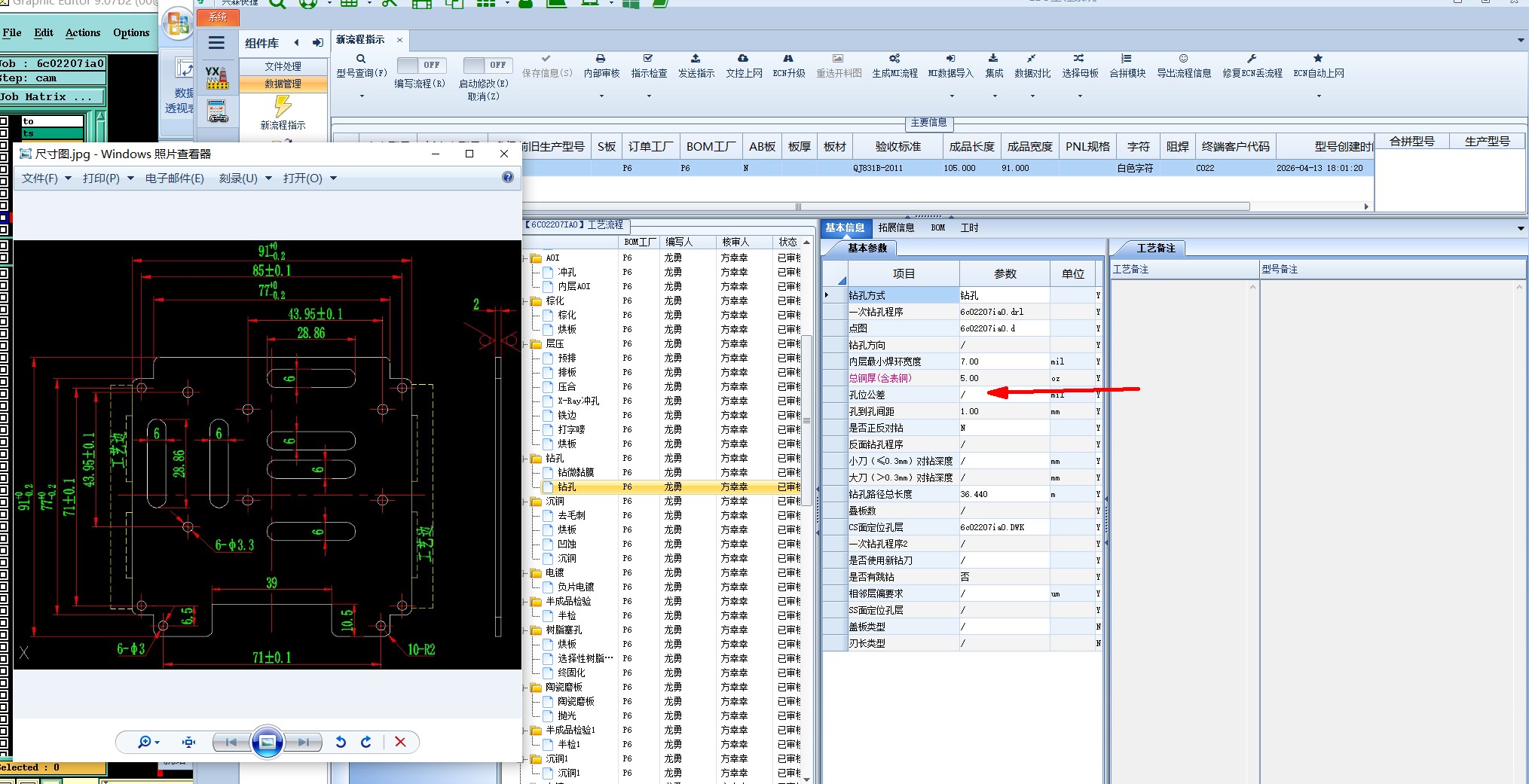Image resolution: width=1529 pixels, height=784 pixels.
Task: Open 型号查询(F) dropdown arrow
Action: [x=362, y=96]
